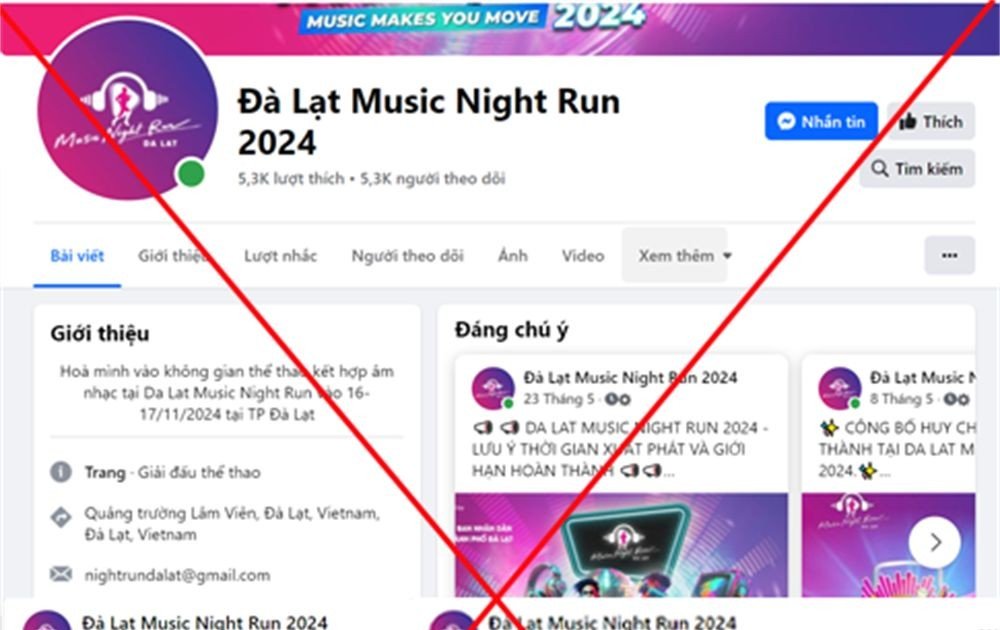Open the first featured post image

click(x=621, y=545)
